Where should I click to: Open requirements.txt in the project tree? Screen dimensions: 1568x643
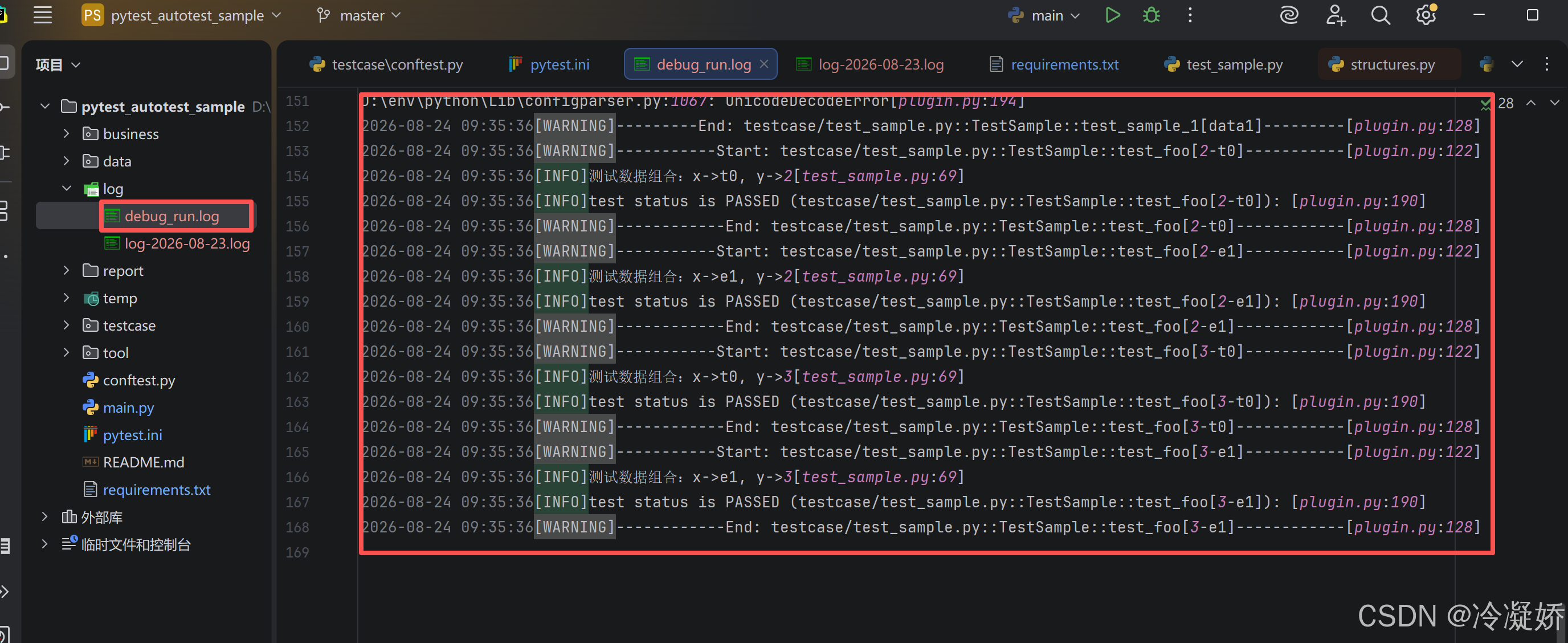[x=157, y=490]
